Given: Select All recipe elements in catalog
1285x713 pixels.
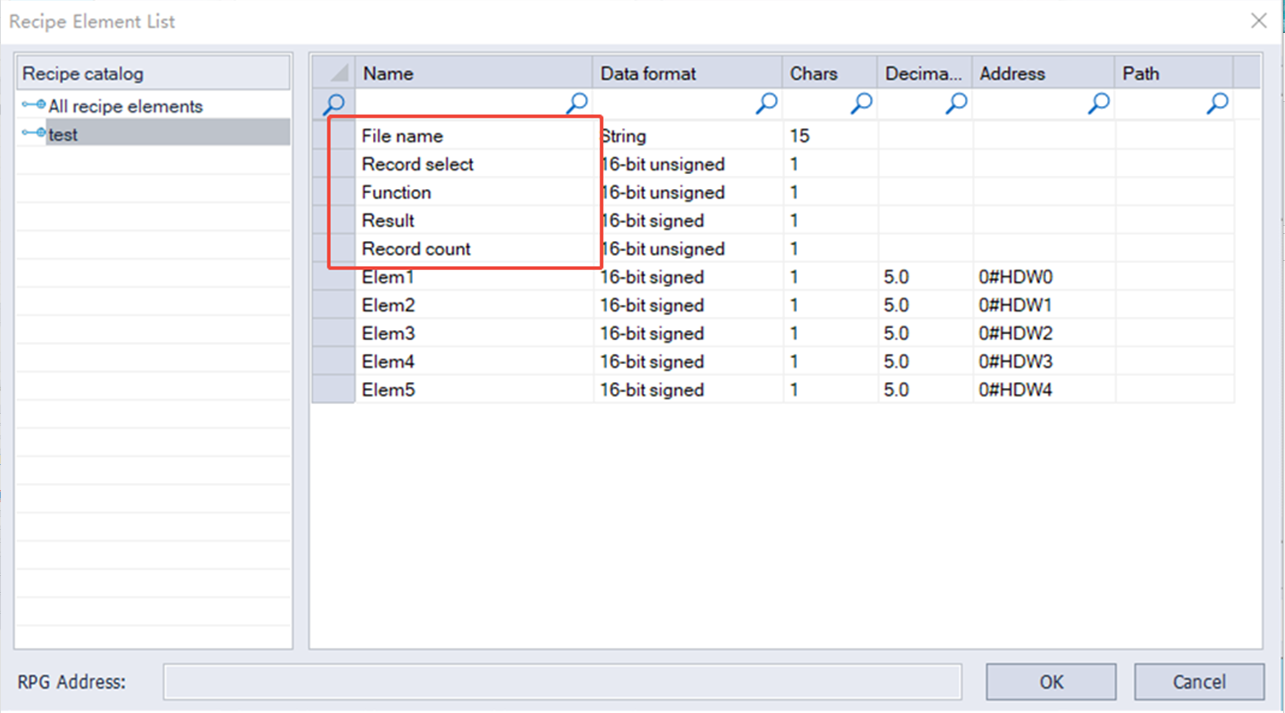Looking at the screenshot, I should [x=125, y=106].
